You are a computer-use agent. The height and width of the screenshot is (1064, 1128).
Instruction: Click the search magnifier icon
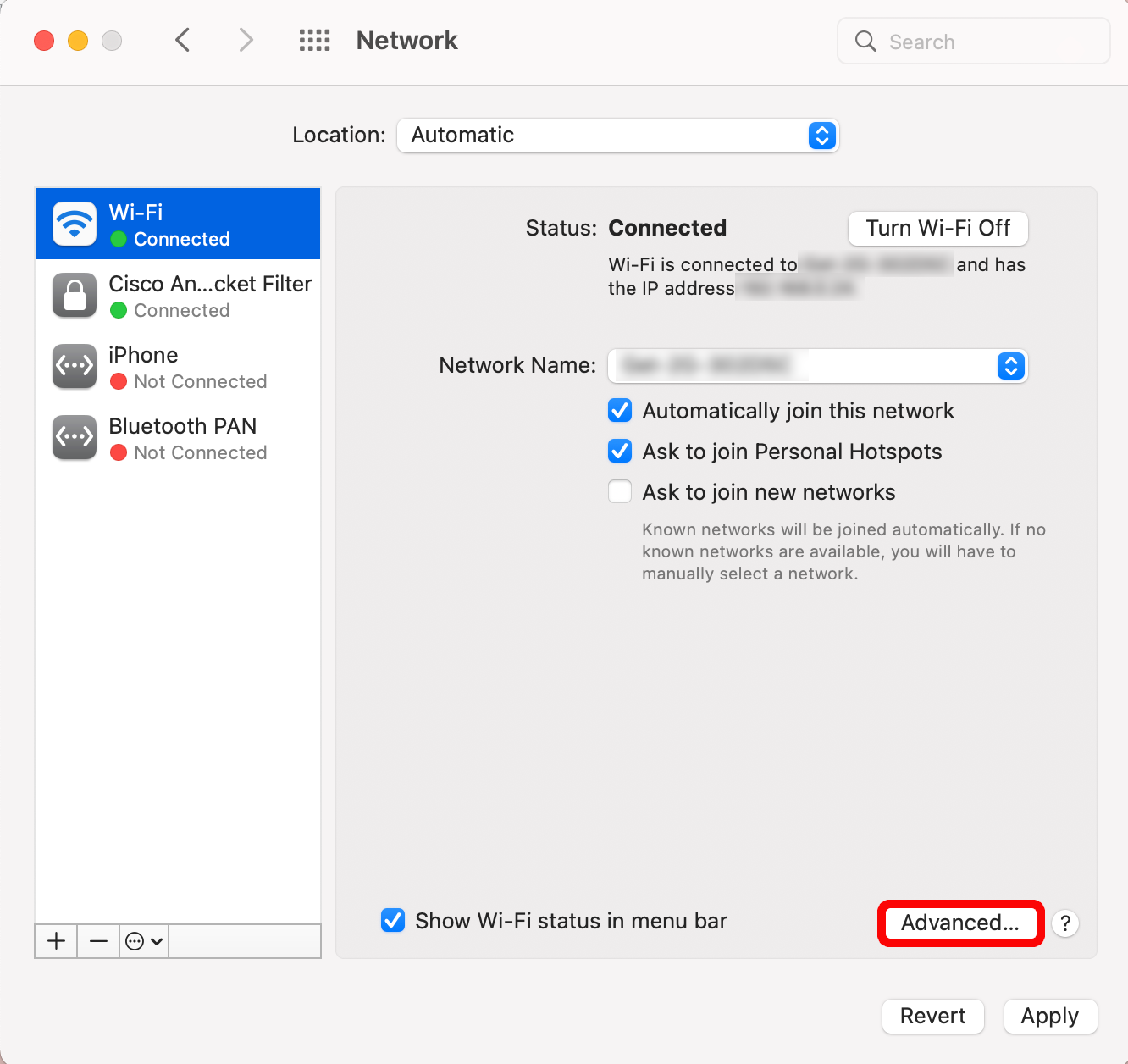coord(865,41)
